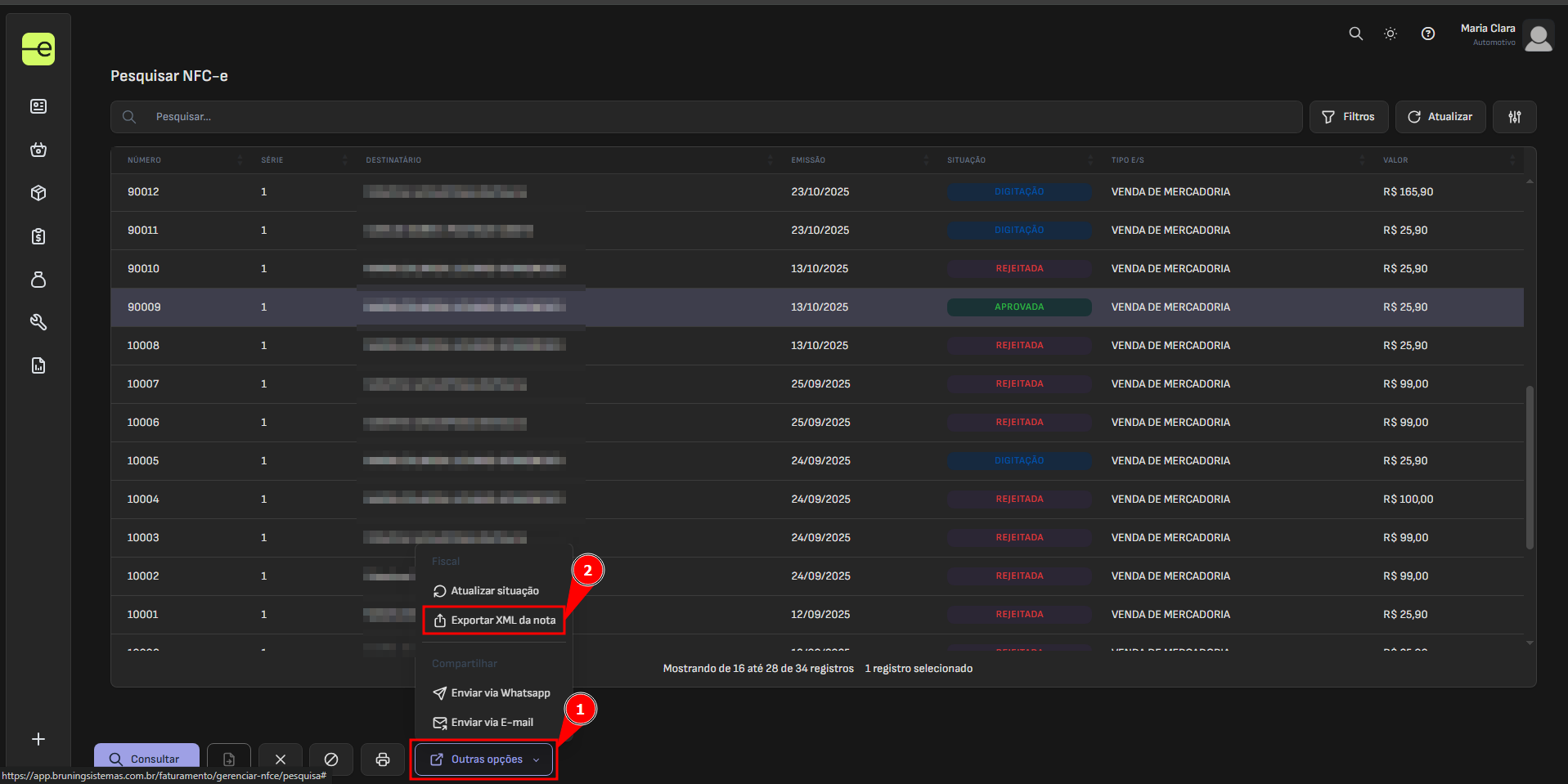Choose Enviar via Whatsapp option
1568x784 pixels.
pos(492,693)
